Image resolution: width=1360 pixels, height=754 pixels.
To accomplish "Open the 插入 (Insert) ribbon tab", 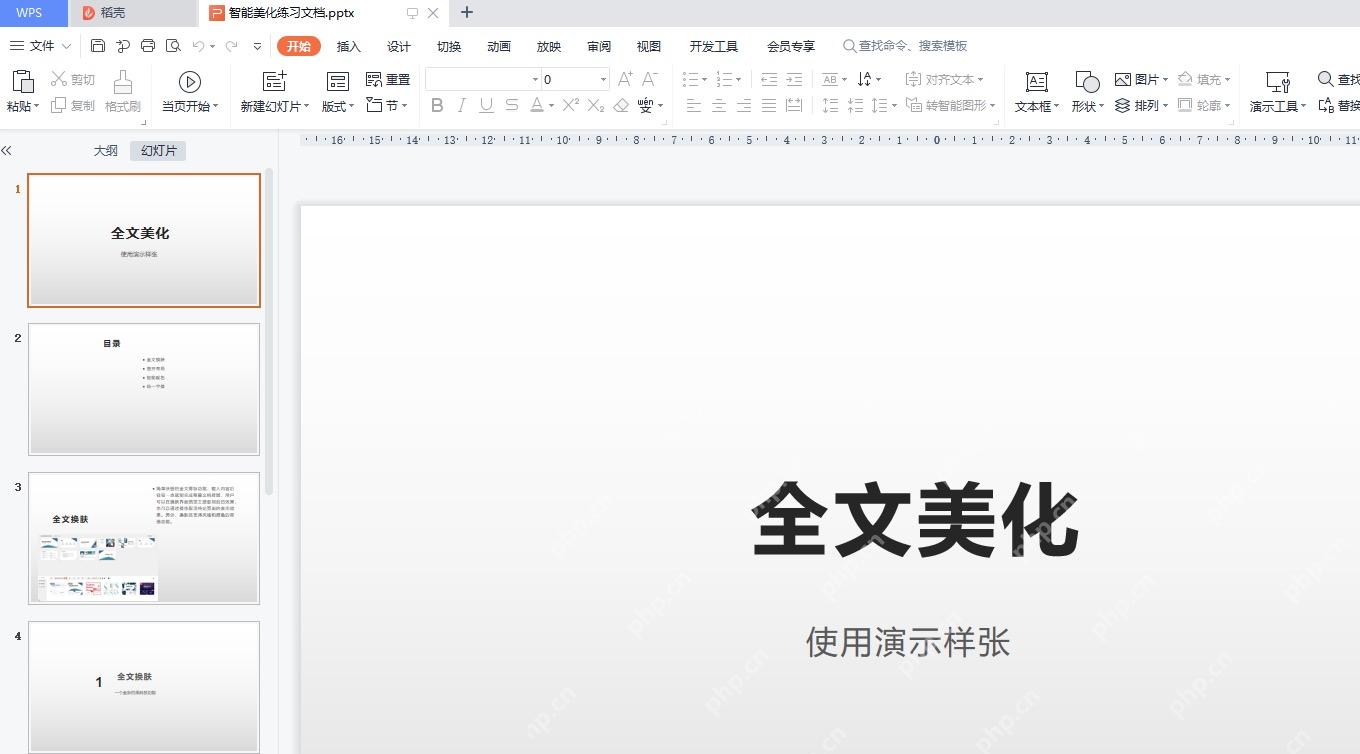I will pos(349,46).
